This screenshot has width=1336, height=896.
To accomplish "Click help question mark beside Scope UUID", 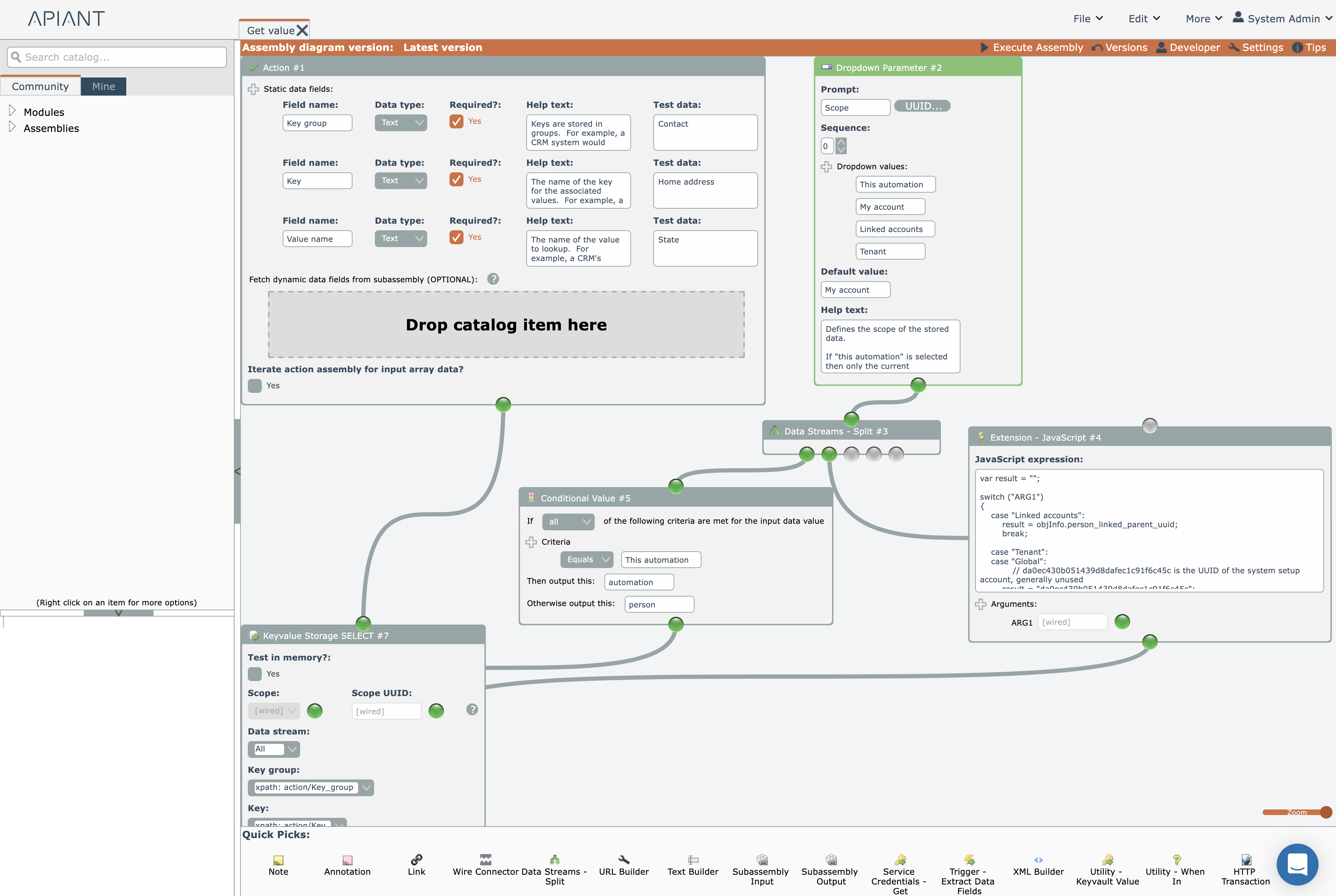I will tap(472, 709).
